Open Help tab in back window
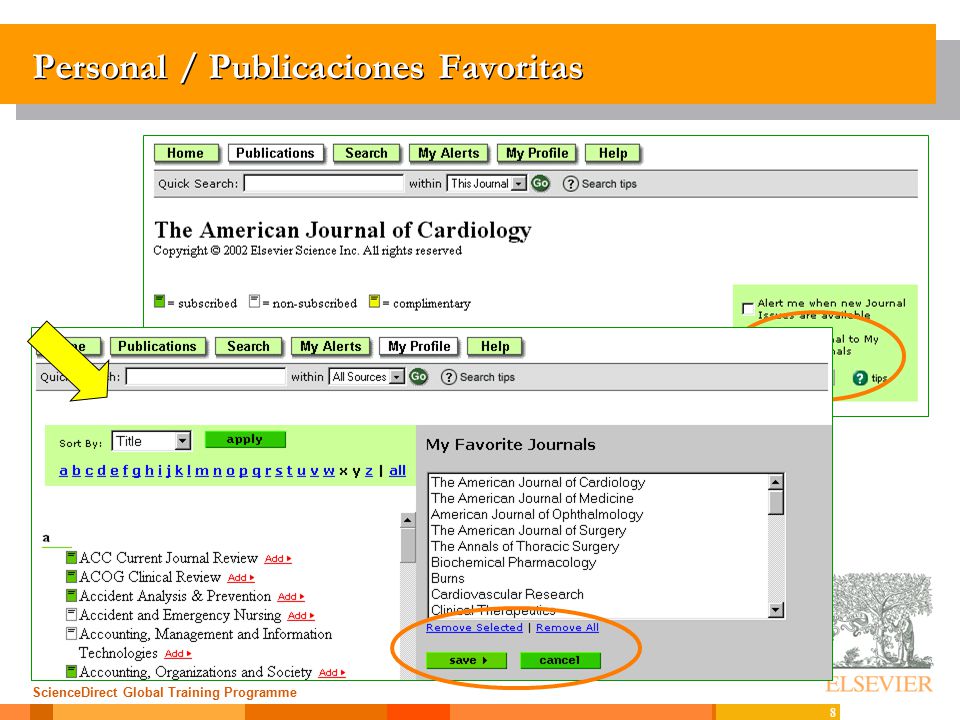The height and width of the screenshot is (720, 960). point(613,153)
